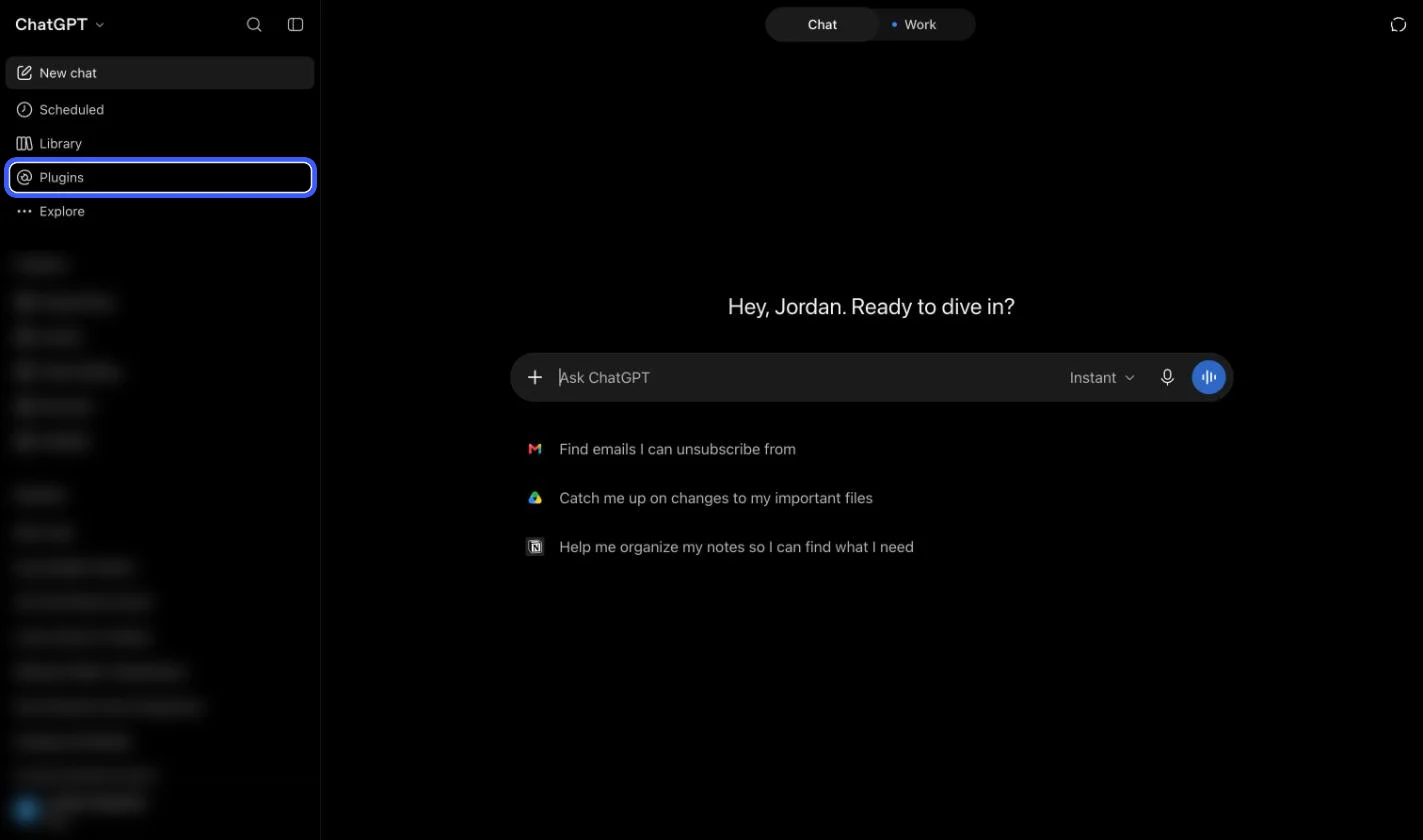This screenshot has height=840, width=1423.
Task: Click the Library books icon
Action: tap(24, 143)
